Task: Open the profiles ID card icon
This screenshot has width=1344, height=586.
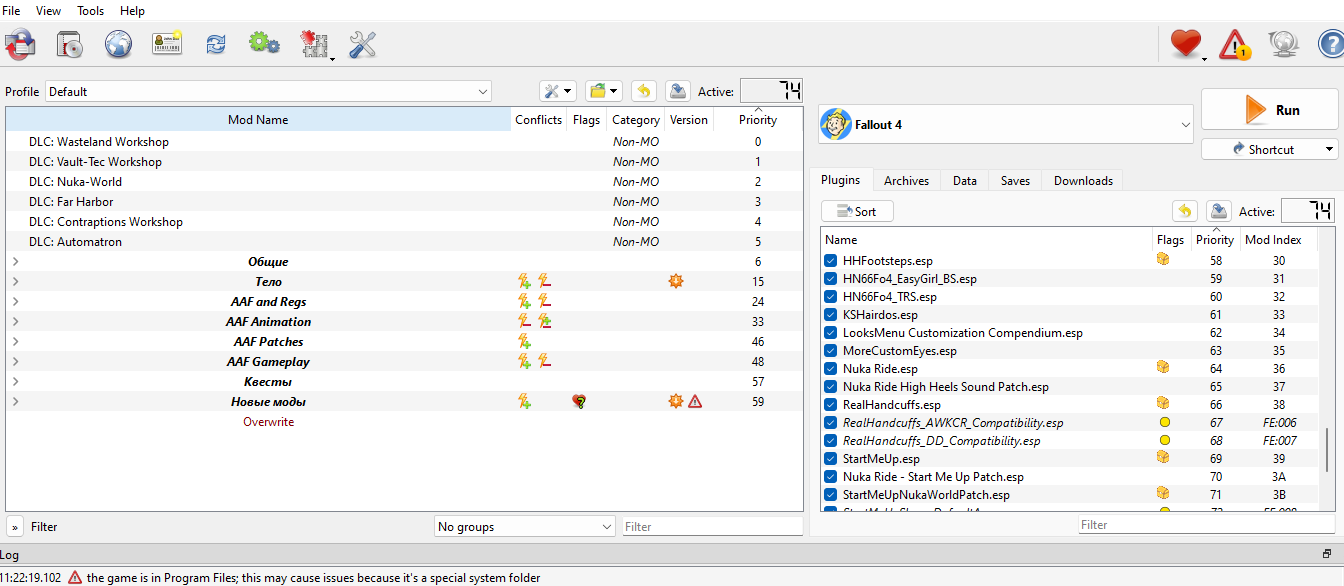Action: coord(166,43)
